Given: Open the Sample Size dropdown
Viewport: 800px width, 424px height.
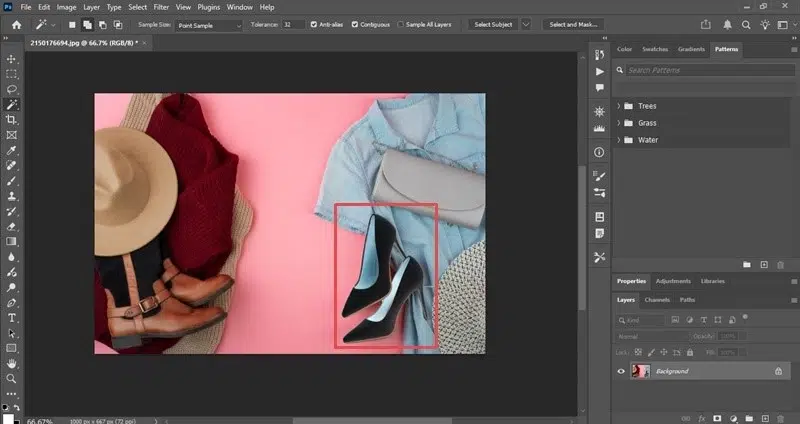Looking at the screenshot, I should point(209,25).
